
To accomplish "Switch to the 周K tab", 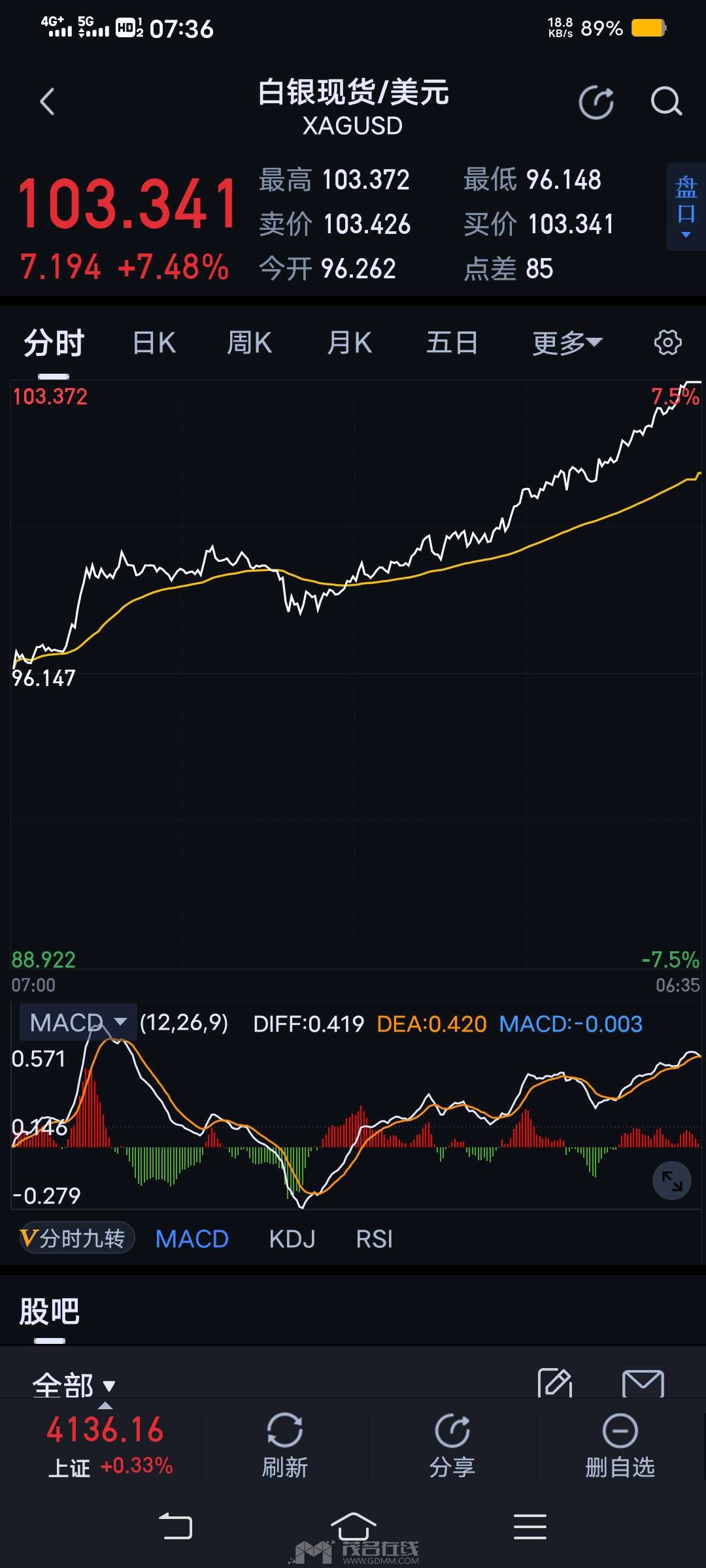I will tap(249, 342).
